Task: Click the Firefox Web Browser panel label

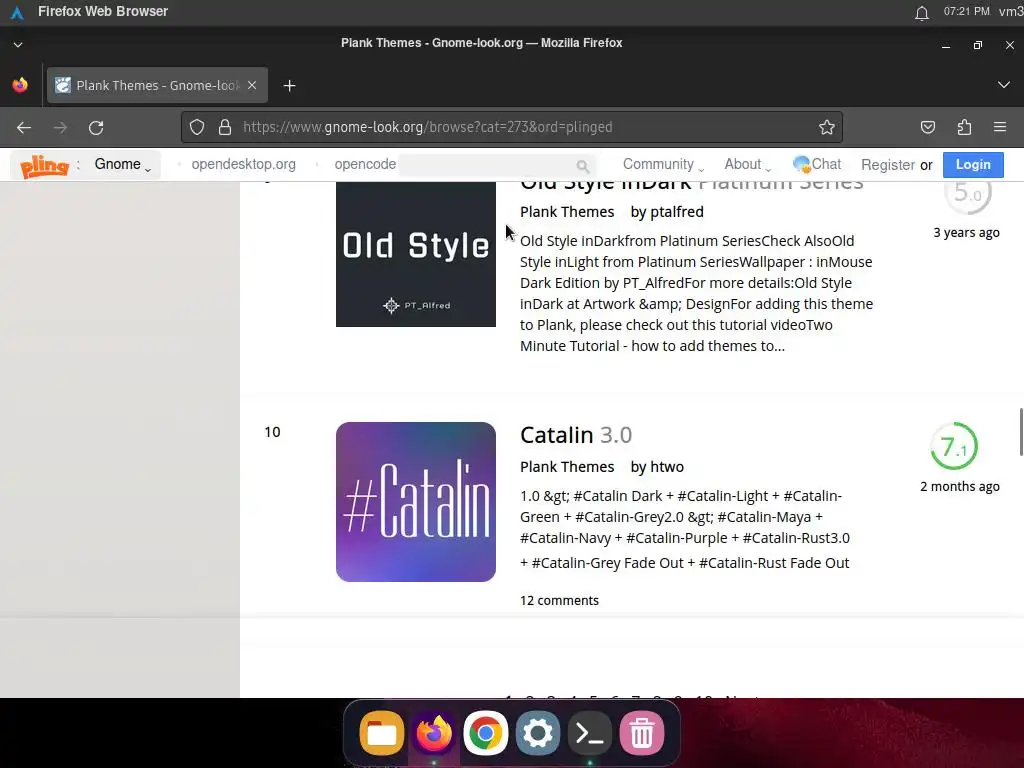Action: click(x=103, y=11)
